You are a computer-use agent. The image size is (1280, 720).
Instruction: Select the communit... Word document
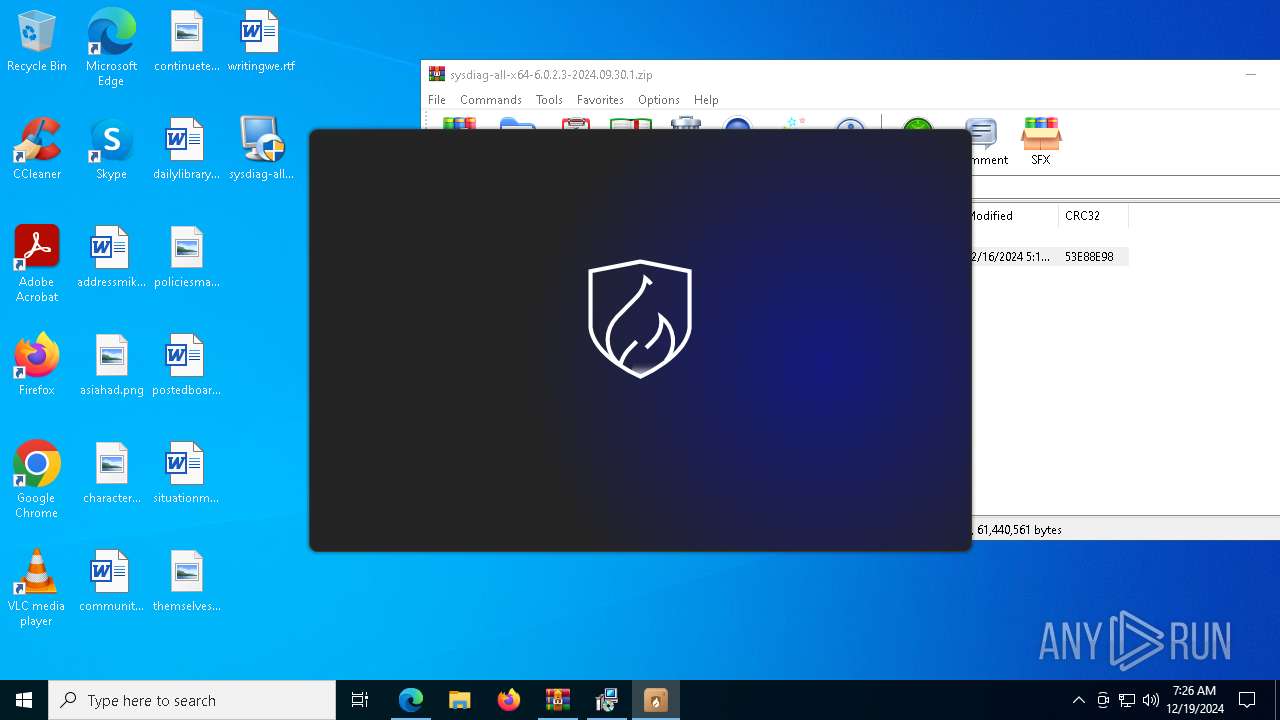click(111, 581)
